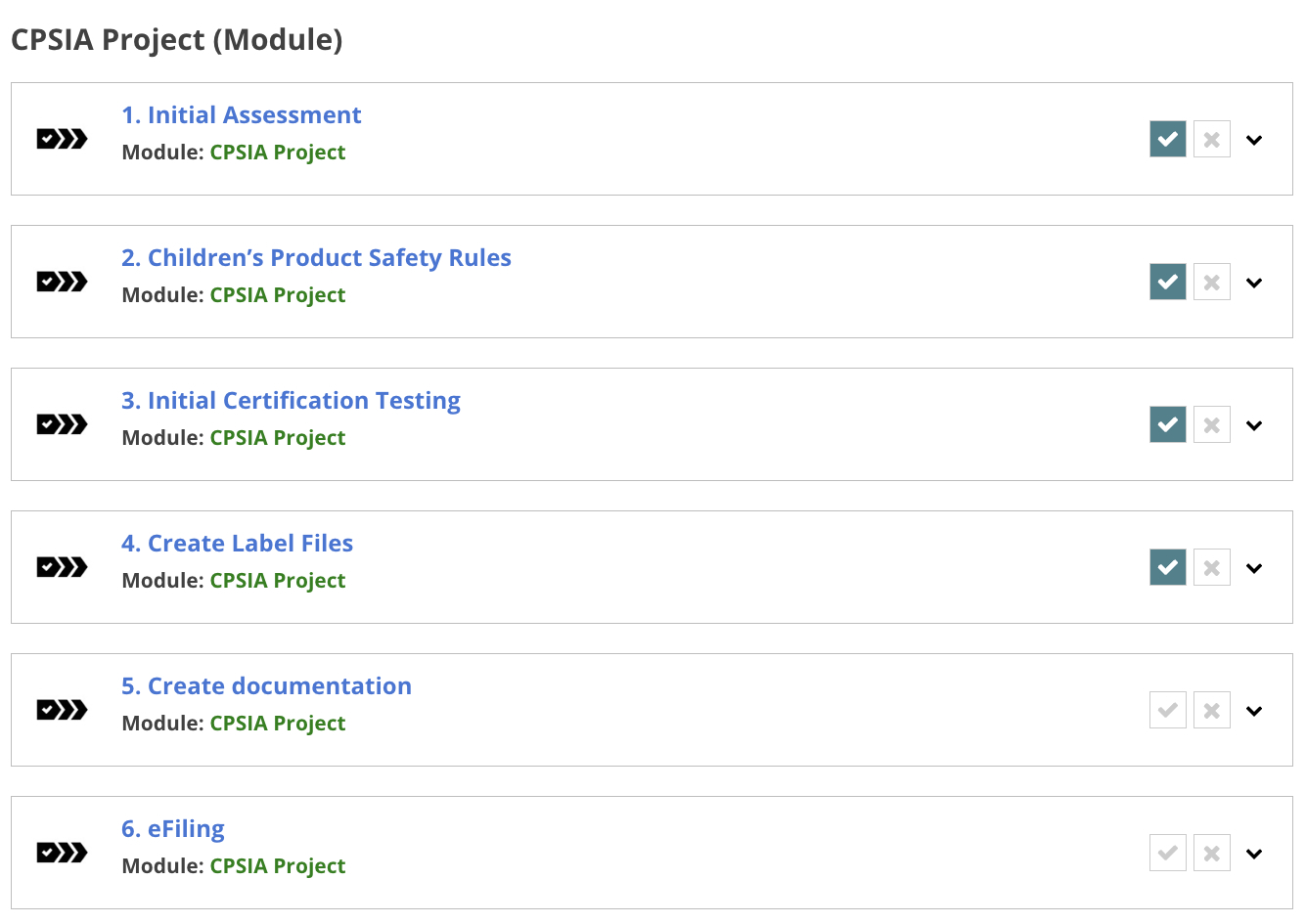Viewport: 1306px width, 924px height.
Task: Open the '5. Create documentation' link
Action: tap(266, 686)
